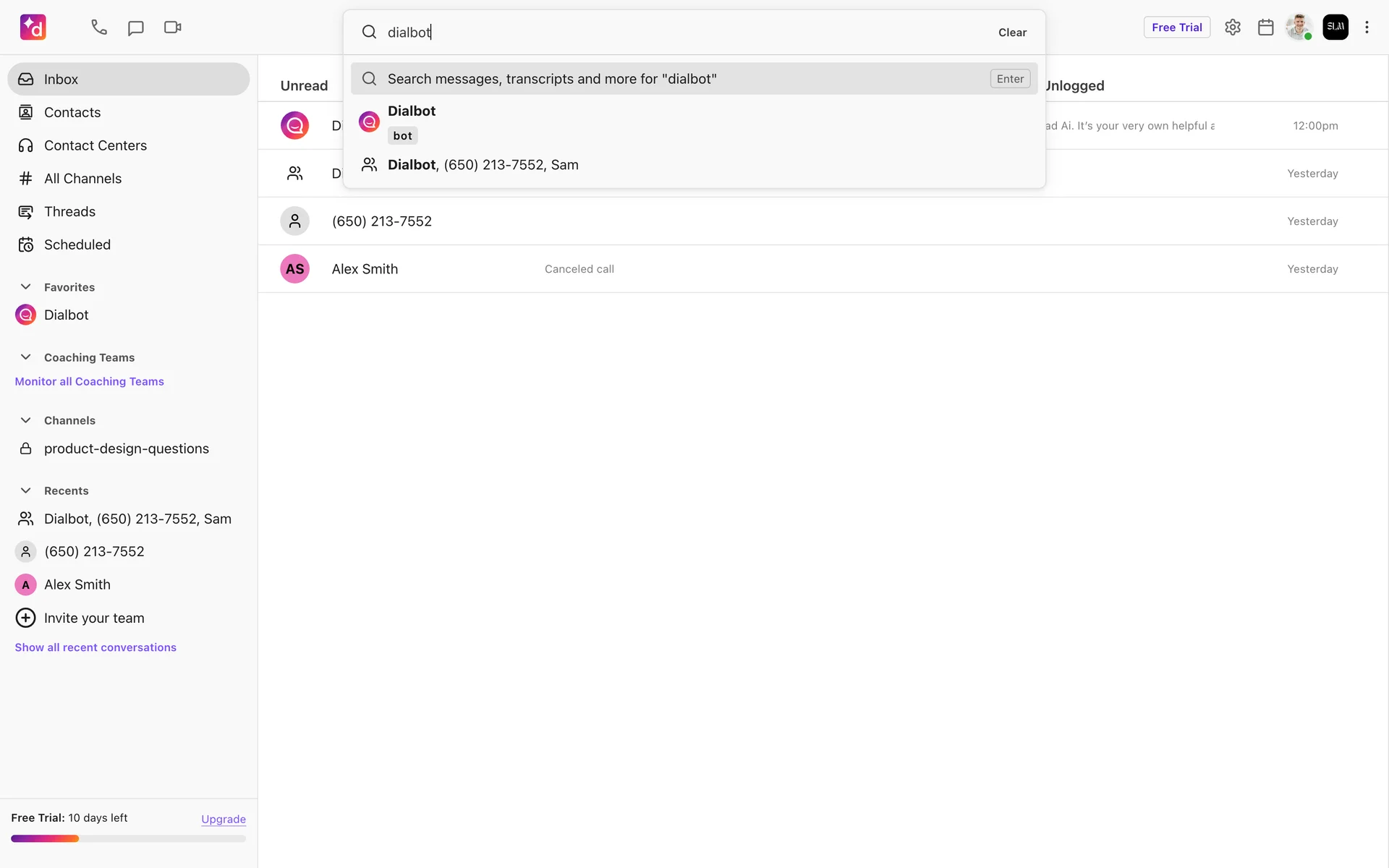This screenshot has height=868, width=1389.
Task: Click the free trial progress bar
Action: pyautogui.click(x=128, y=839)
